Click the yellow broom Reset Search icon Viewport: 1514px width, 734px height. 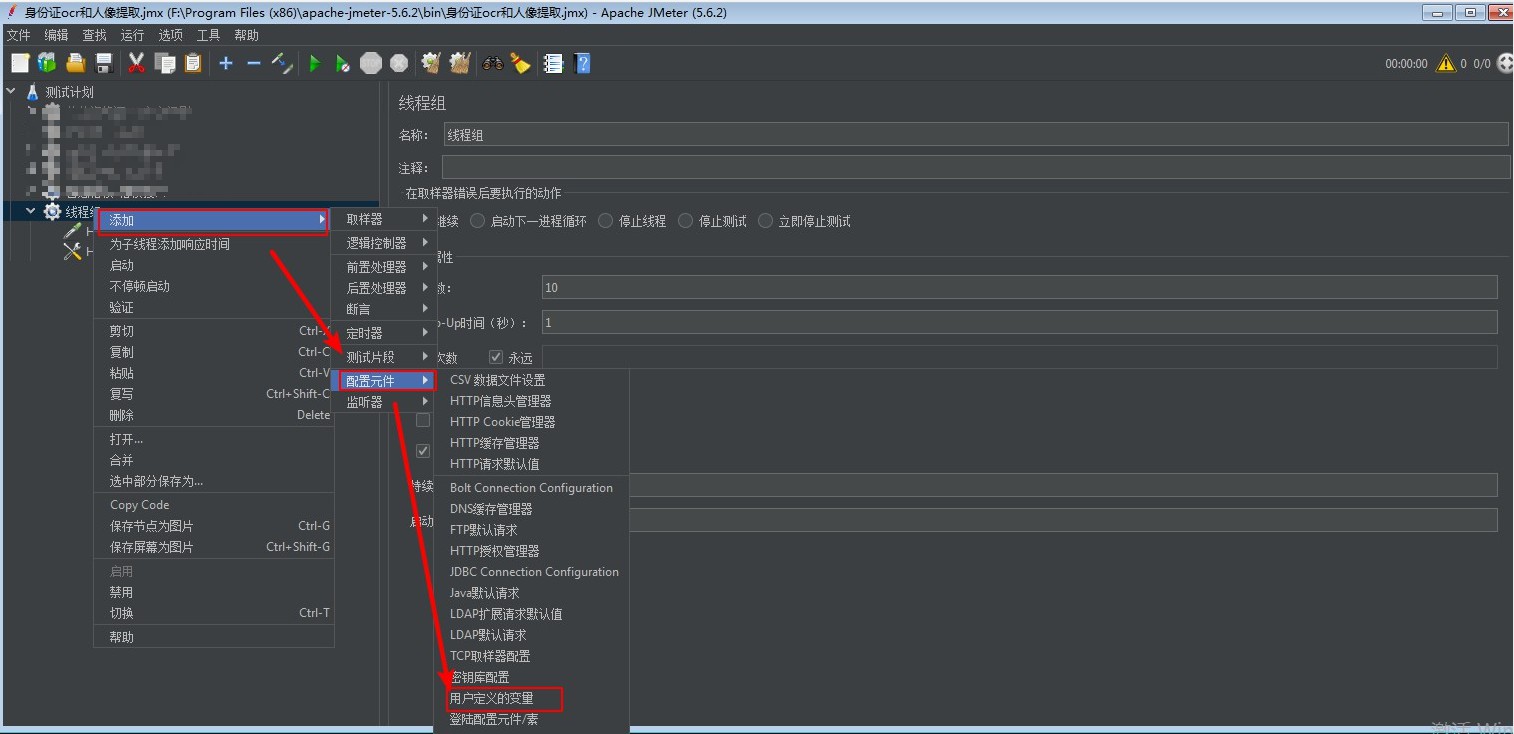[x=521, y=63]
